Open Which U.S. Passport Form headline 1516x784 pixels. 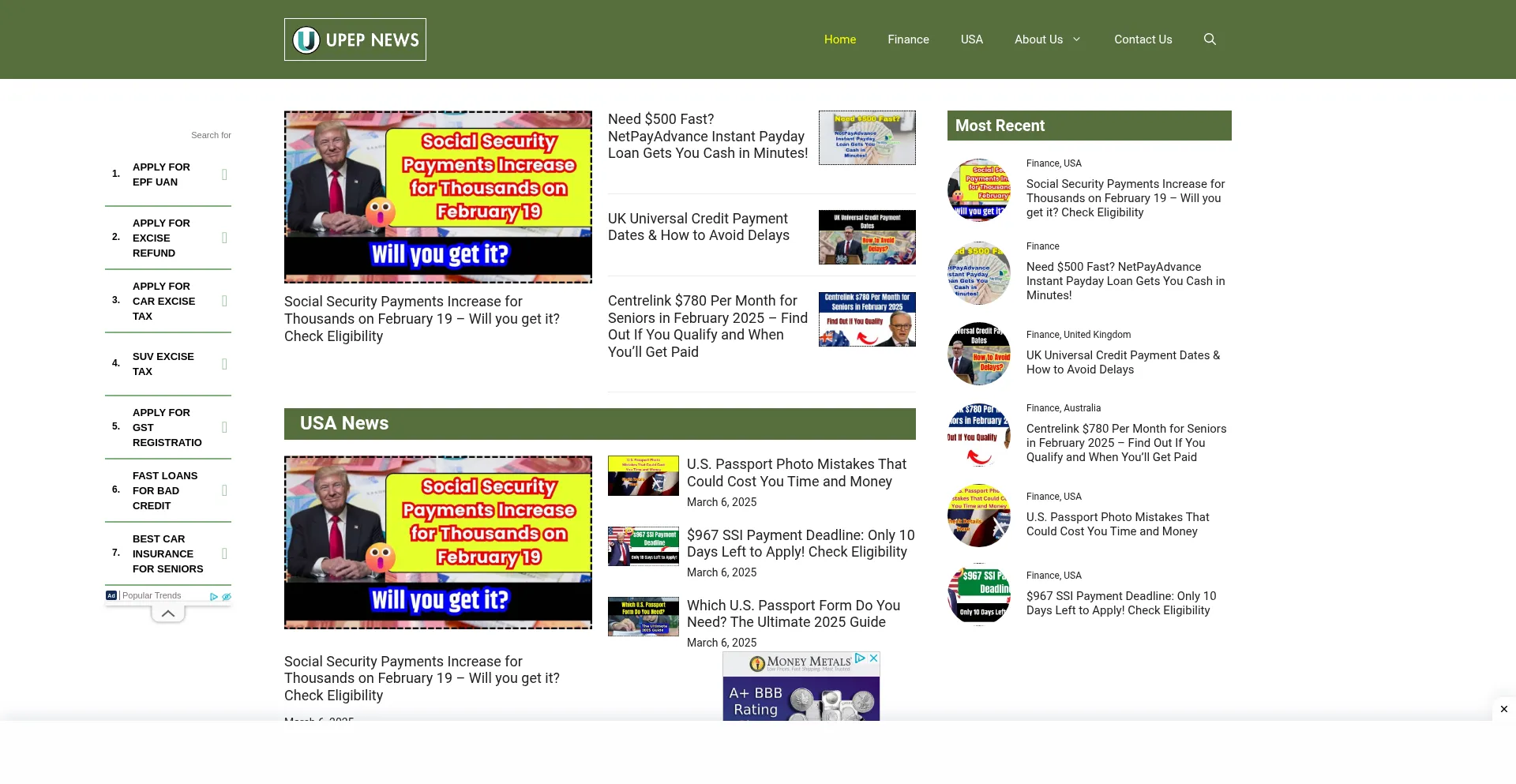(794, 613)
